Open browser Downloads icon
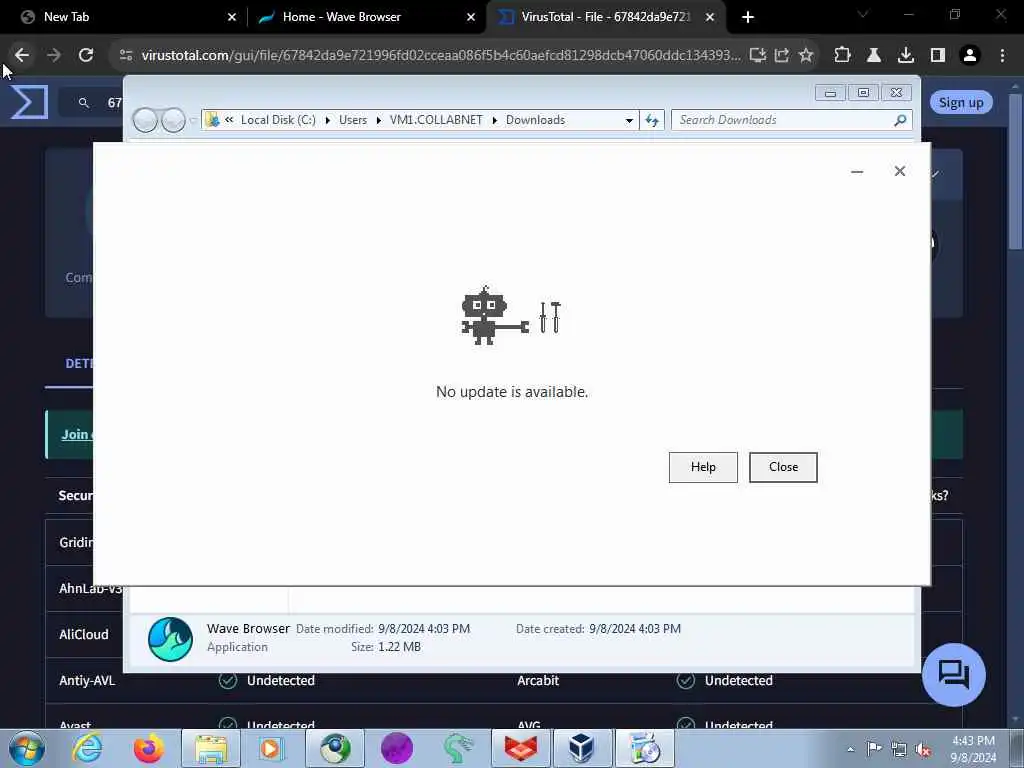The width and height of the screenshot is (1024, 768). [906, 55]
